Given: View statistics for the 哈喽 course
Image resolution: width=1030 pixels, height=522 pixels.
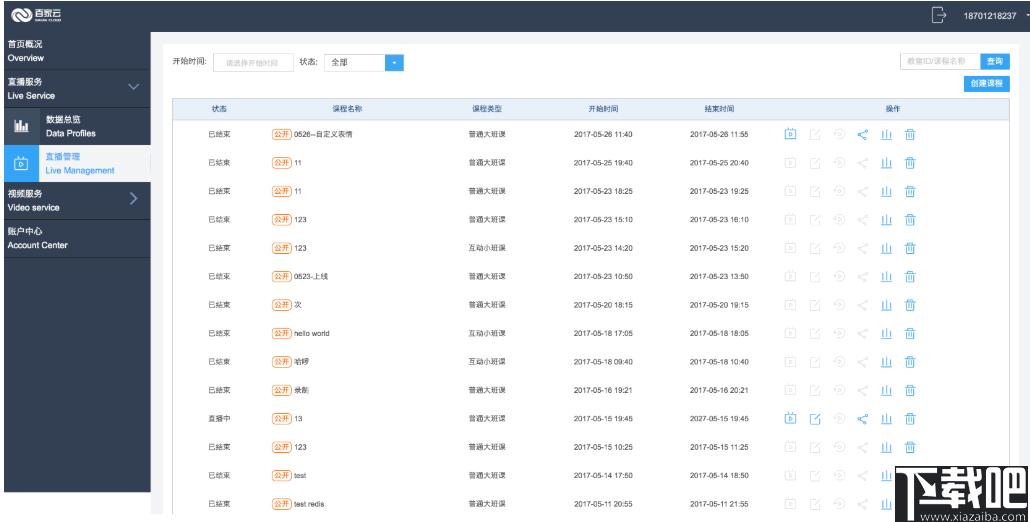Looking at the screenshot, I should point(886,362).
